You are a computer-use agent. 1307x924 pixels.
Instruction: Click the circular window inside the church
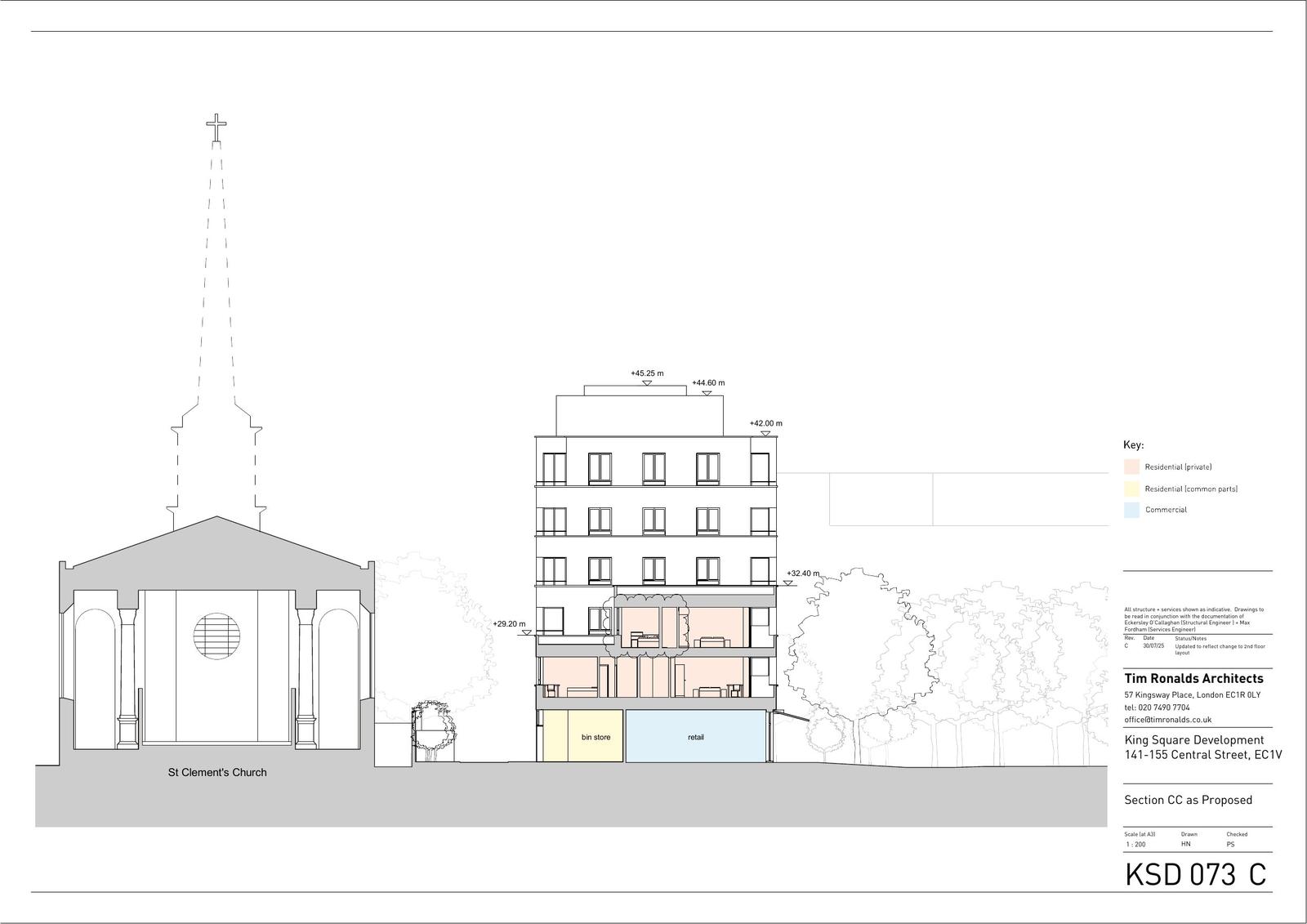217,636
